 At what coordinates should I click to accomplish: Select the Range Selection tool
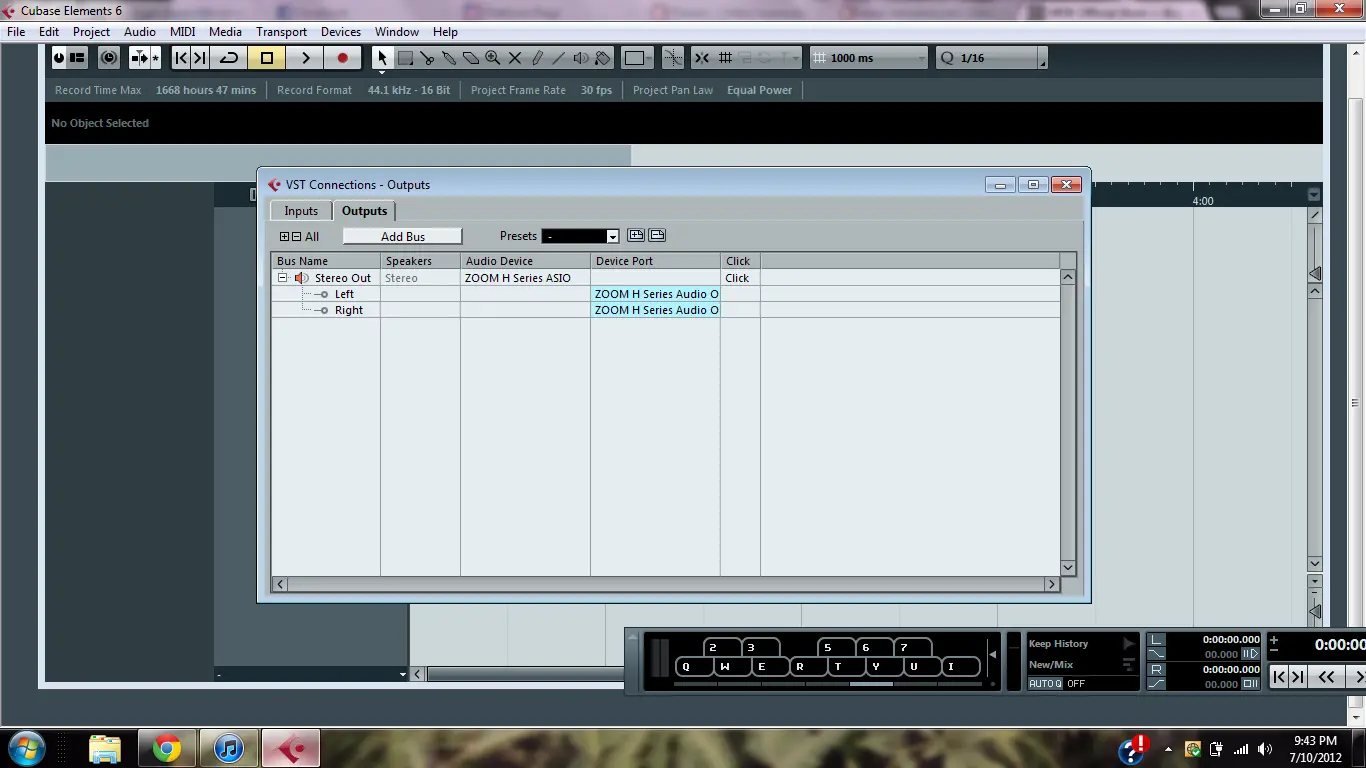click(405, 58)
